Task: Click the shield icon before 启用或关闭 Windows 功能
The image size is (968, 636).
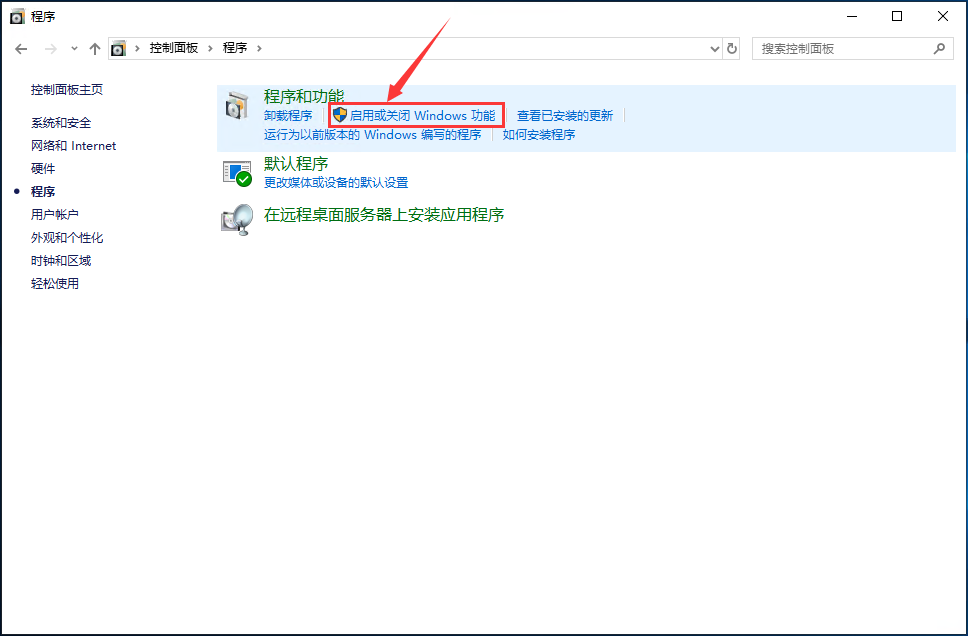Action: [x=340, y=115]
